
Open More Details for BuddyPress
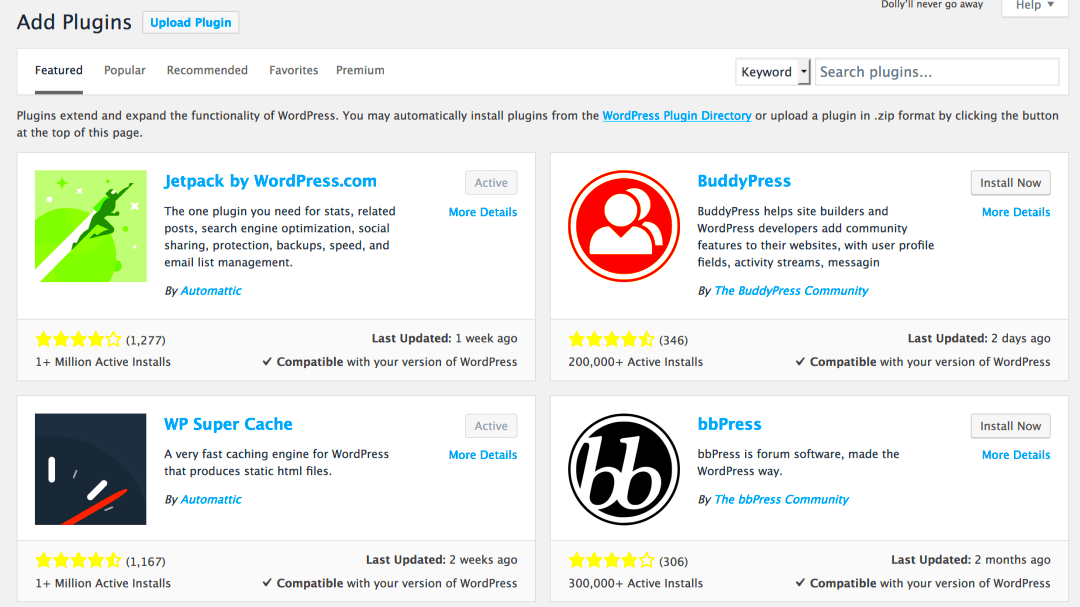tap(1016, 212)
